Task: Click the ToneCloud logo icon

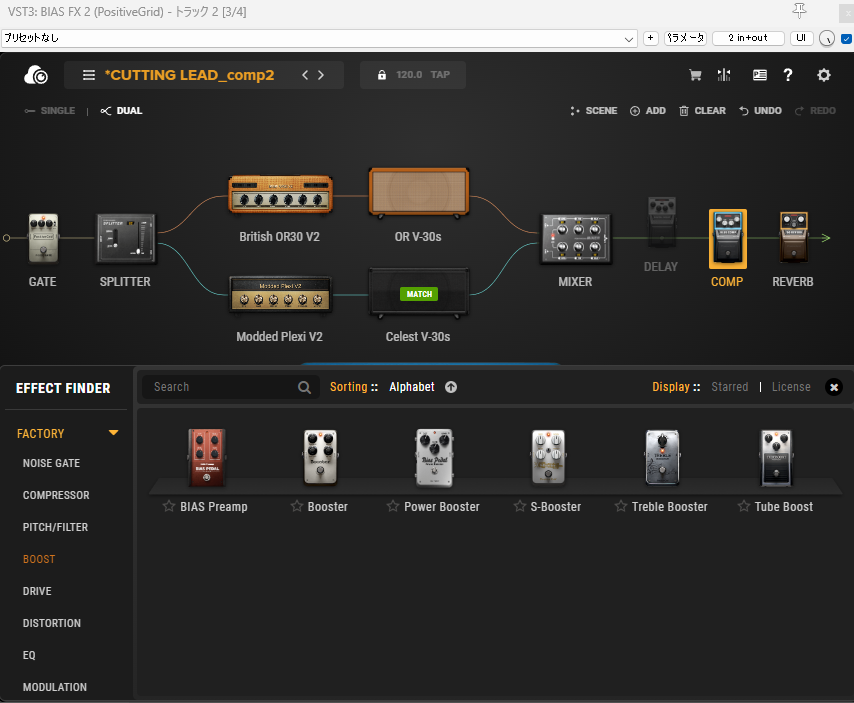Action: point(37,75)
